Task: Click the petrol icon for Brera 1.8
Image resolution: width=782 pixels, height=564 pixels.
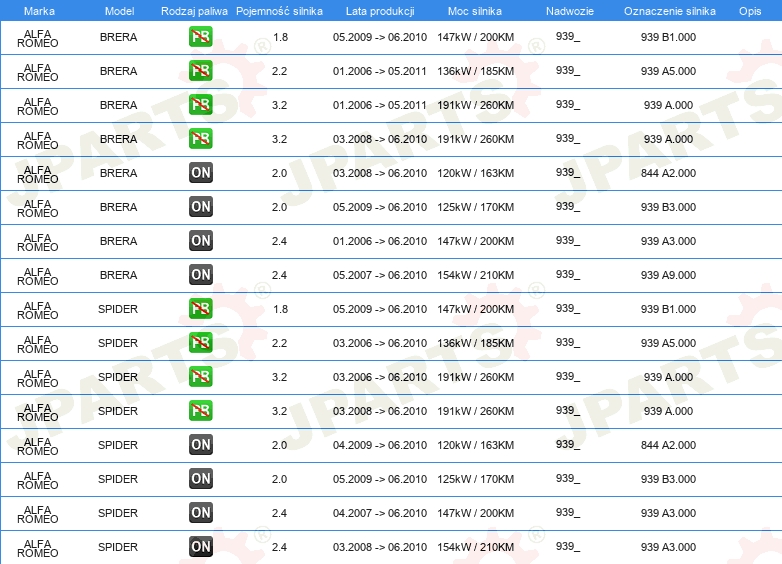Action: pyautogui.click(x=200, y=37)
